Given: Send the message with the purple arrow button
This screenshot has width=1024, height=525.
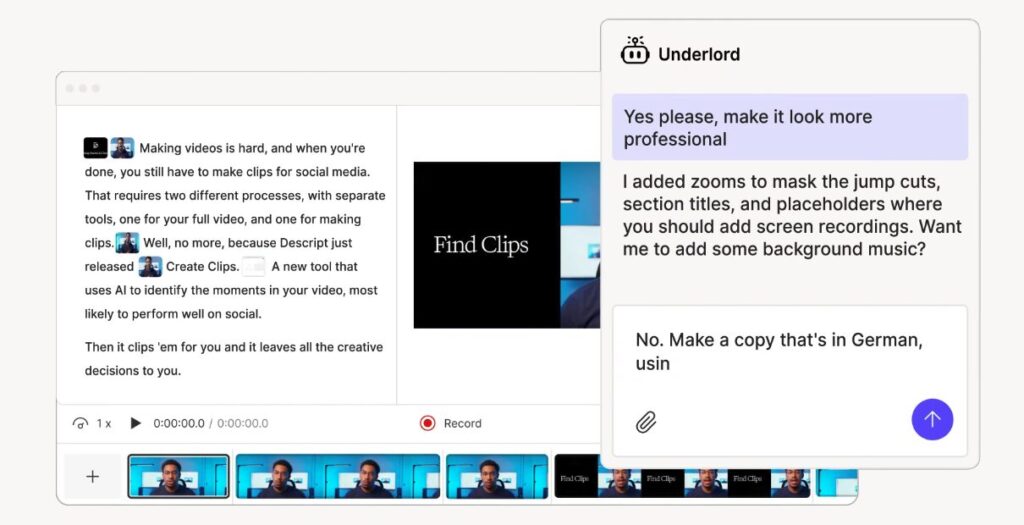Looking at the screenshot, I should (932, 420).
